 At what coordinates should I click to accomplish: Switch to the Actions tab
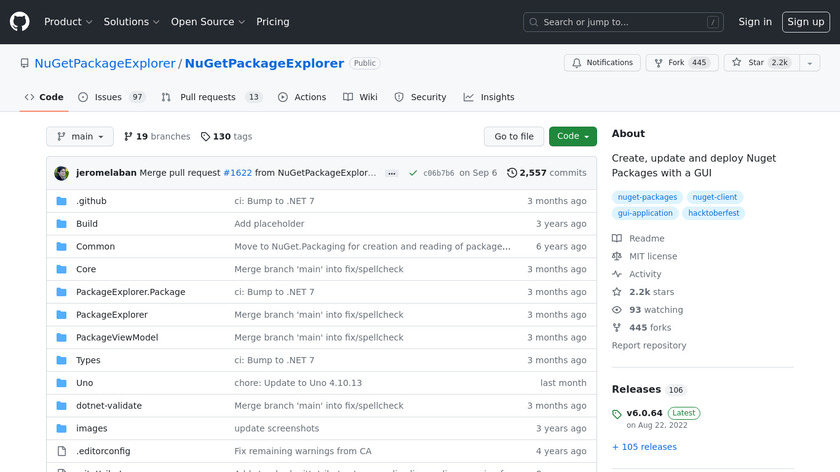tap(302, 97)
